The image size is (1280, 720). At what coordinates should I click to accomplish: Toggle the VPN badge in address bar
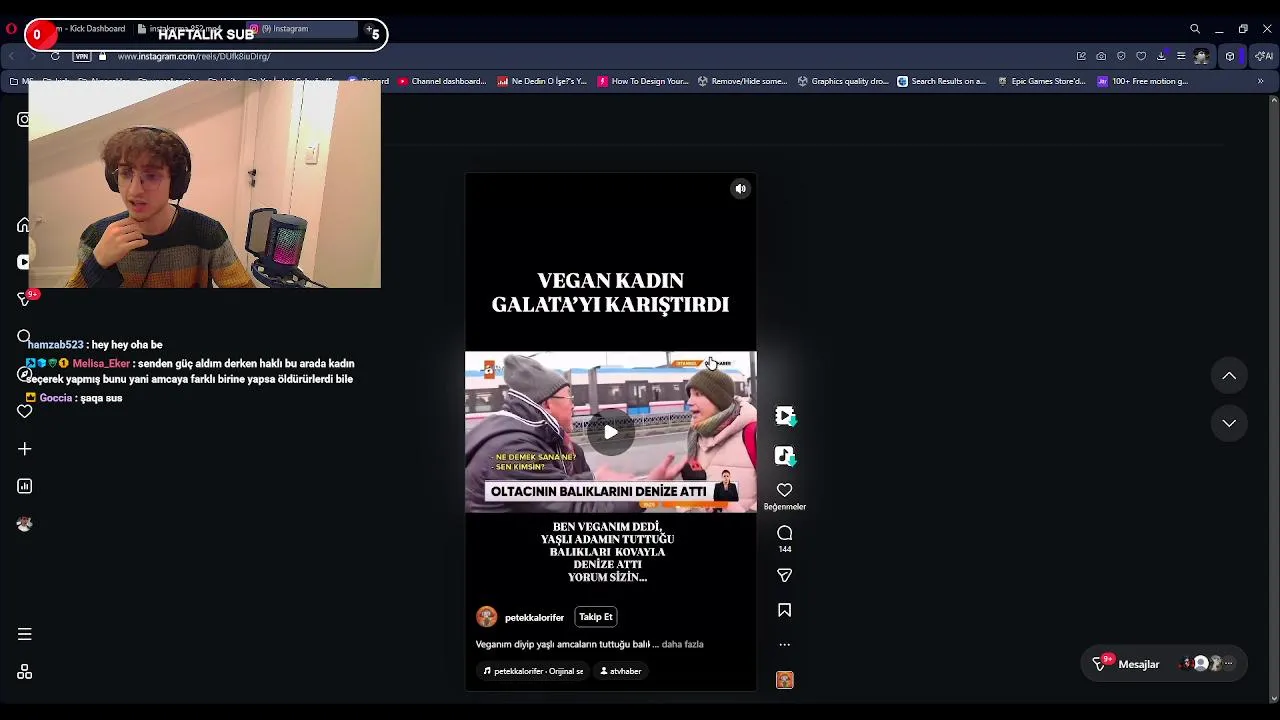(82, 56)
